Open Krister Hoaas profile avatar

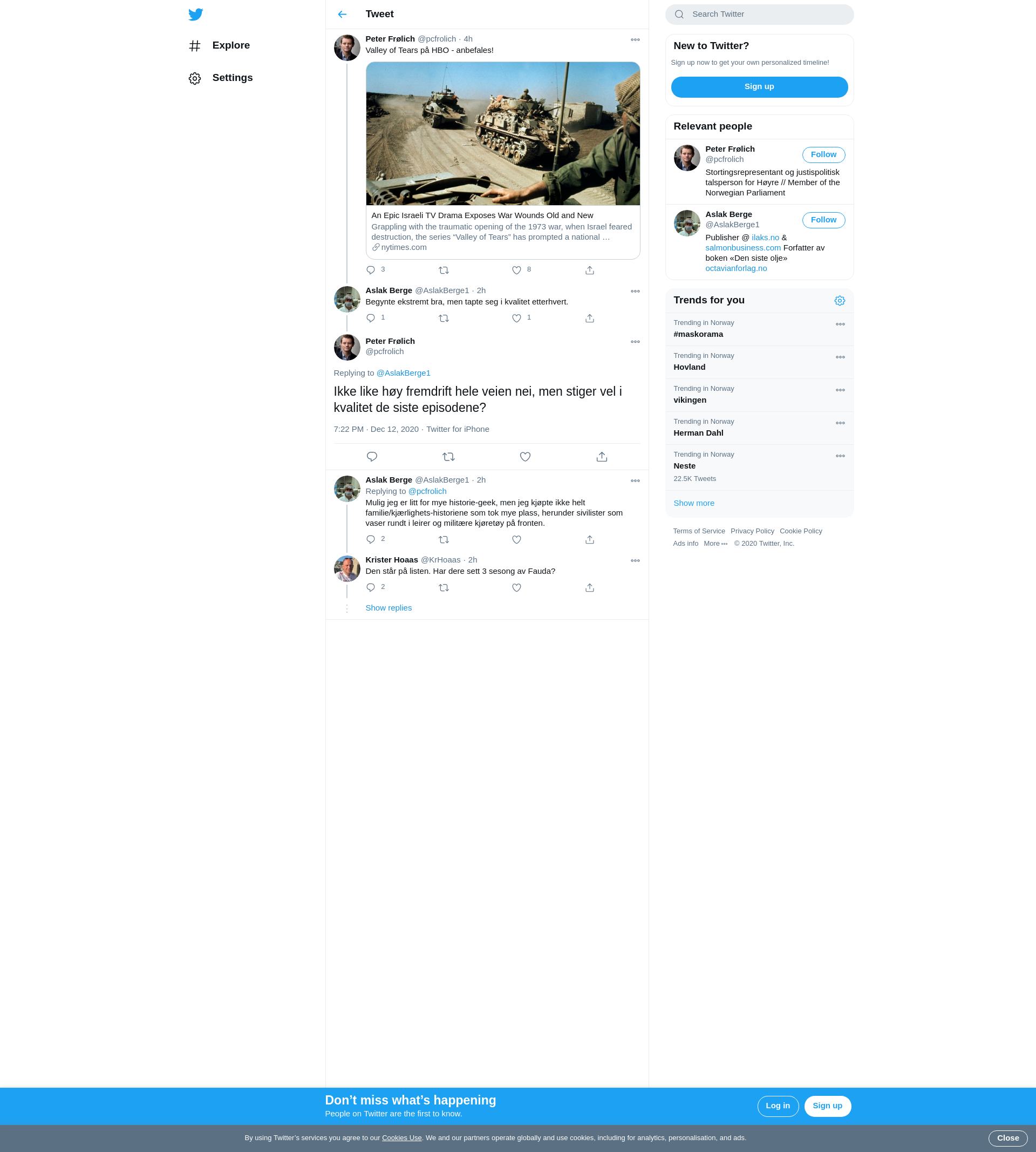coord(346,568)
